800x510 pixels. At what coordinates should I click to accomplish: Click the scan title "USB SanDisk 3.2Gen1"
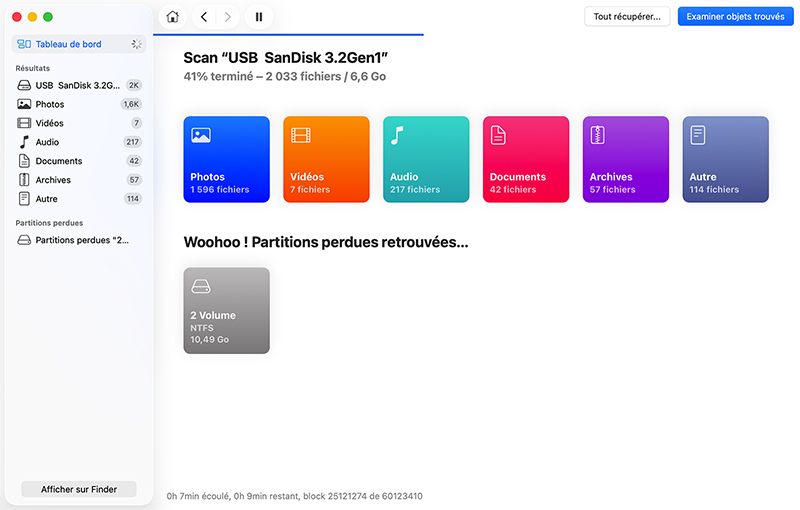(x=285, y=58)
